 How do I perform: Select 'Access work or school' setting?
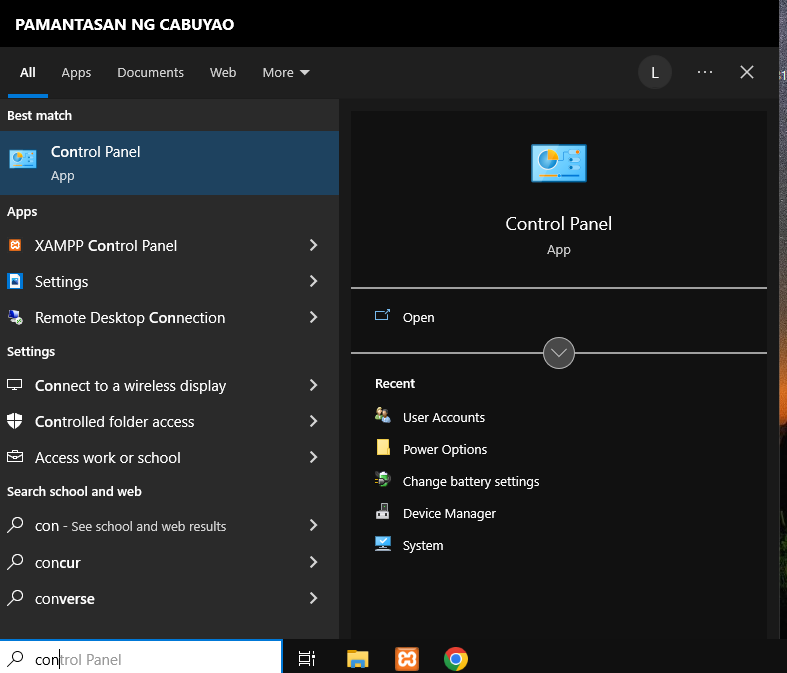[x=169, y=458]
